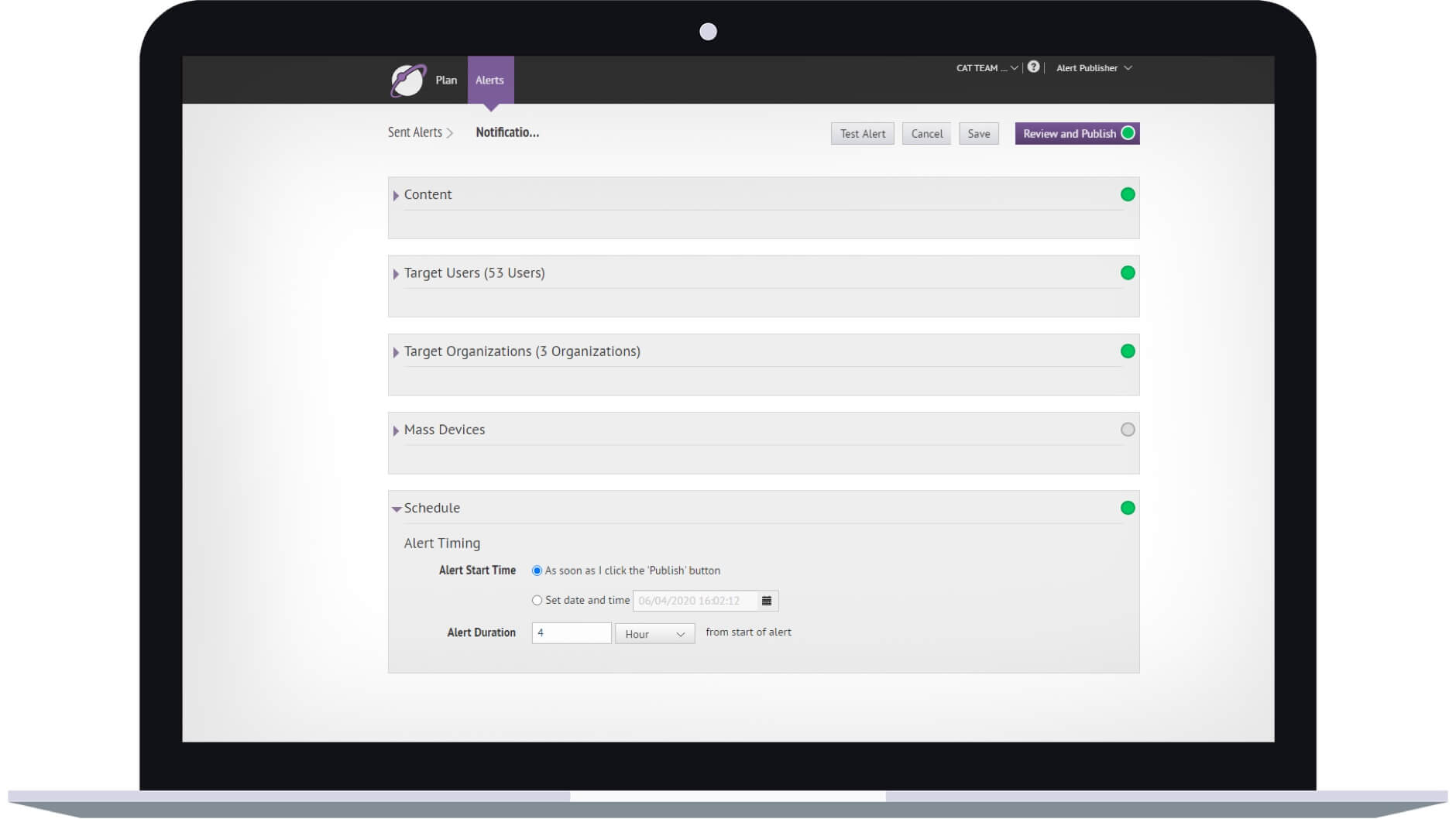Click the green status dot for Content
Screen dimensions: 1456x819
(1128, 194)
